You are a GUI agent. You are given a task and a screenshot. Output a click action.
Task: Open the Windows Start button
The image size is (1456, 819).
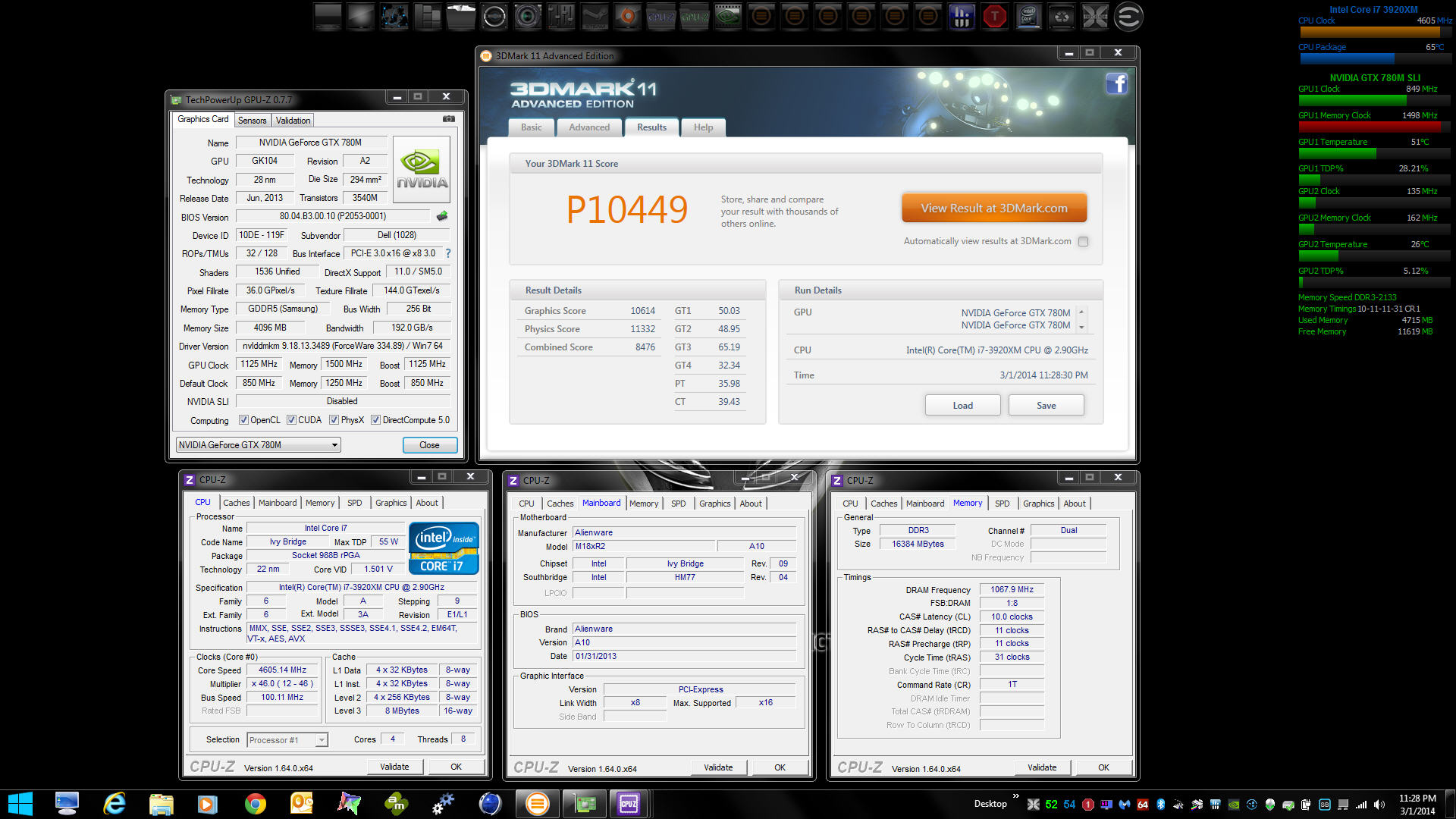pos(20,804)
